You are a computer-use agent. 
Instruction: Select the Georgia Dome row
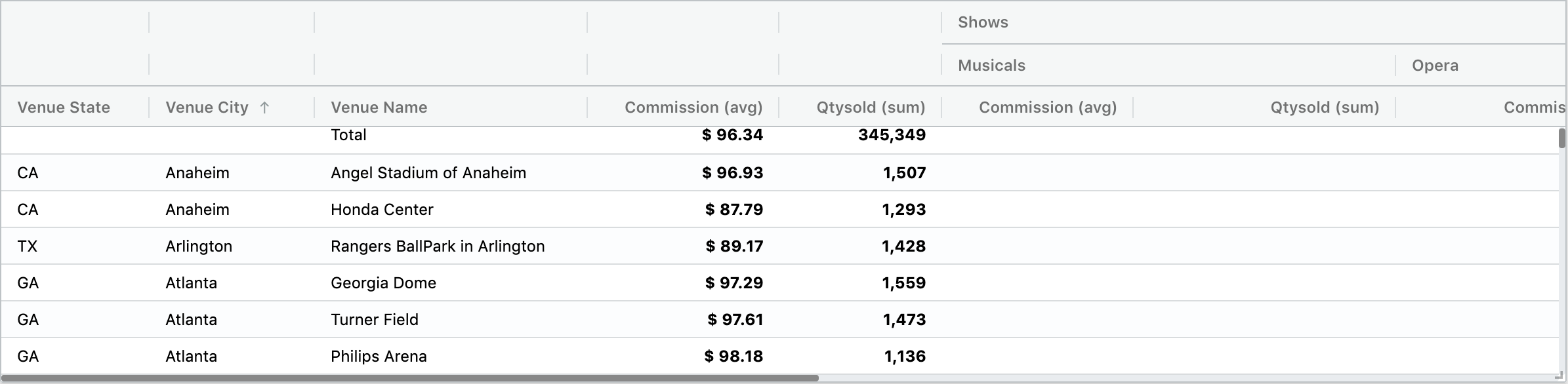click(x=383, y=283)
